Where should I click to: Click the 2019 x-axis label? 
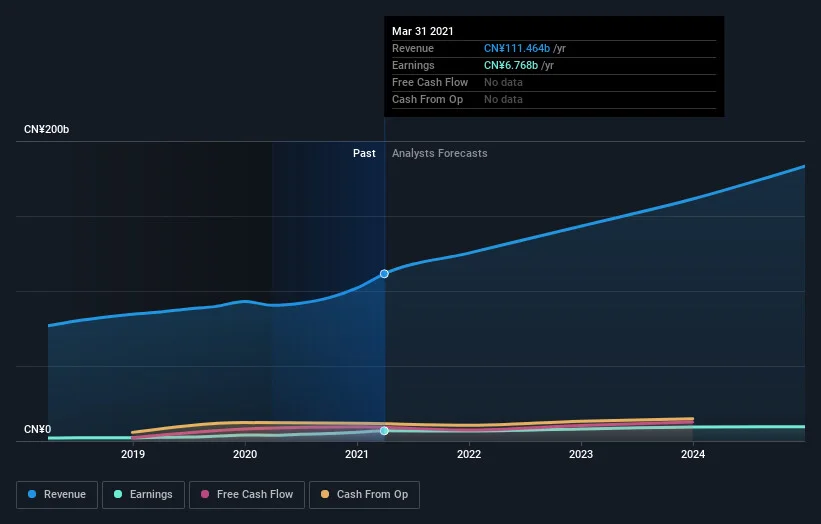click(133, 454)
